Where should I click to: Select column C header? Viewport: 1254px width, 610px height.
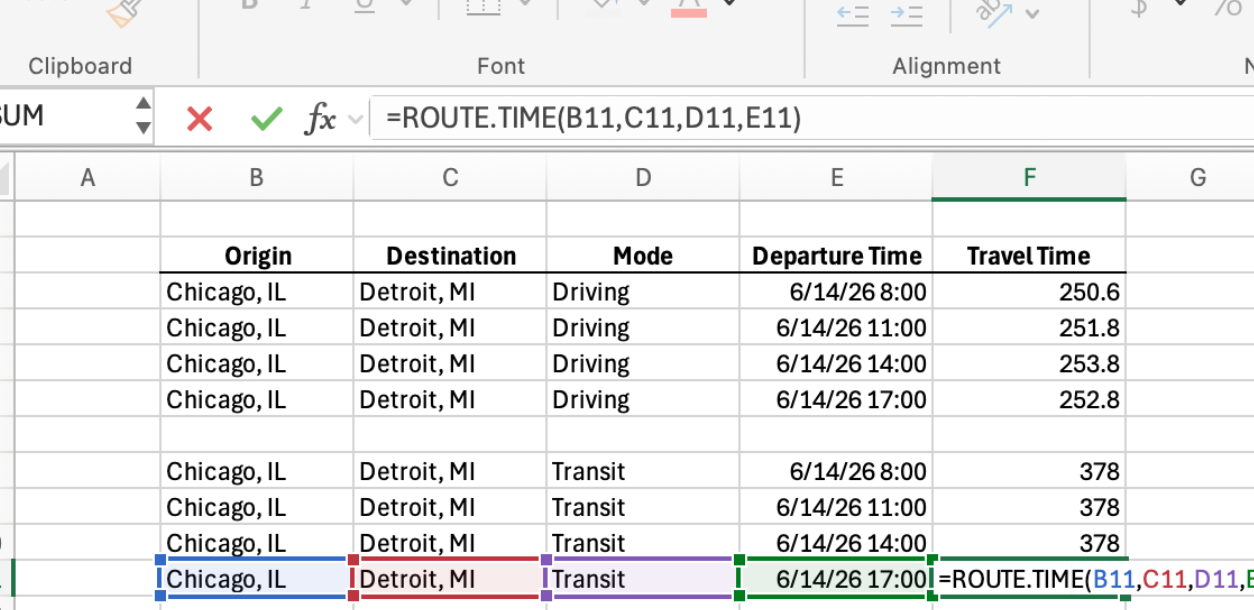click(450, 178)
